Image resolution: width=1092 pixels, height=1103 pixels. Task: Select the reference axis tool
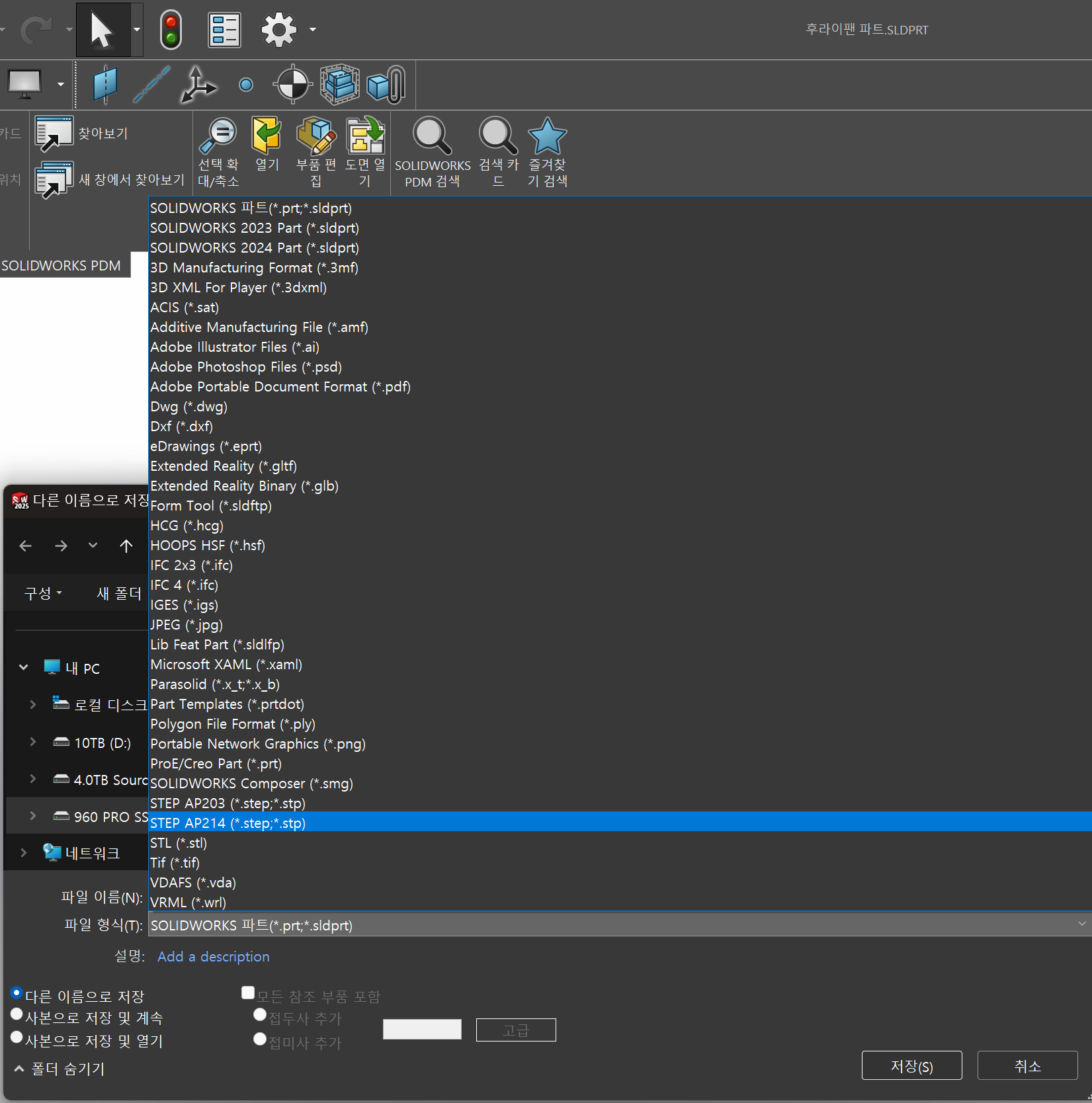point(151,85)
